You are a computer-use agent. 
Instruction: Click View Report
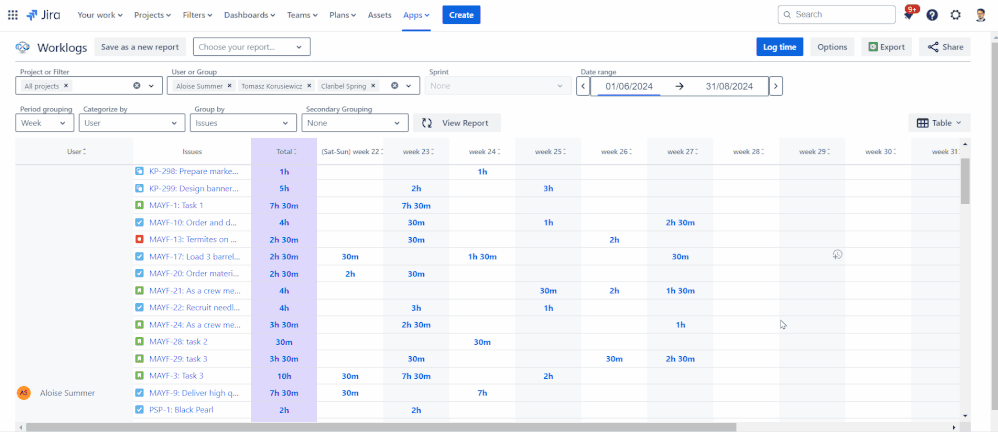click(456, 123)
